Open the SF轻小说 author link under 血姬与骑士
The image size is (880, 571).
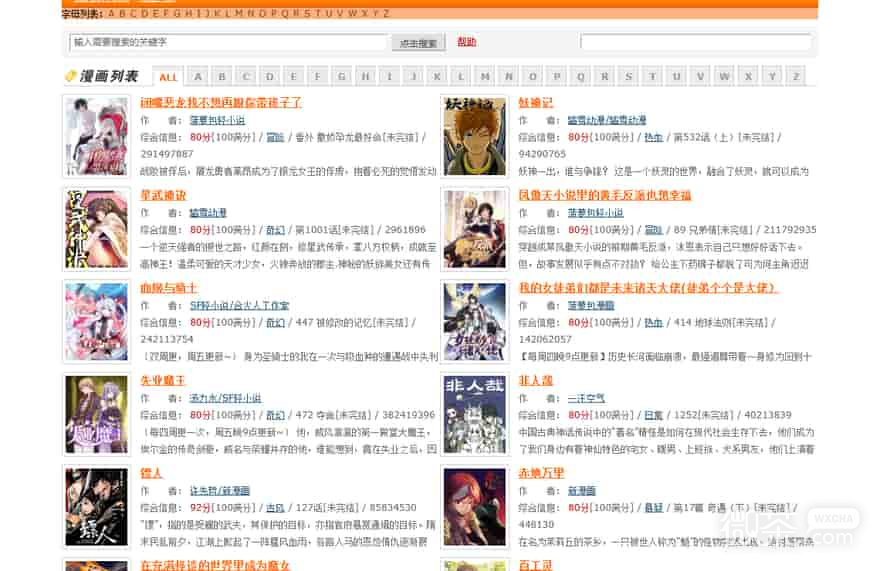tap(239, 306)
